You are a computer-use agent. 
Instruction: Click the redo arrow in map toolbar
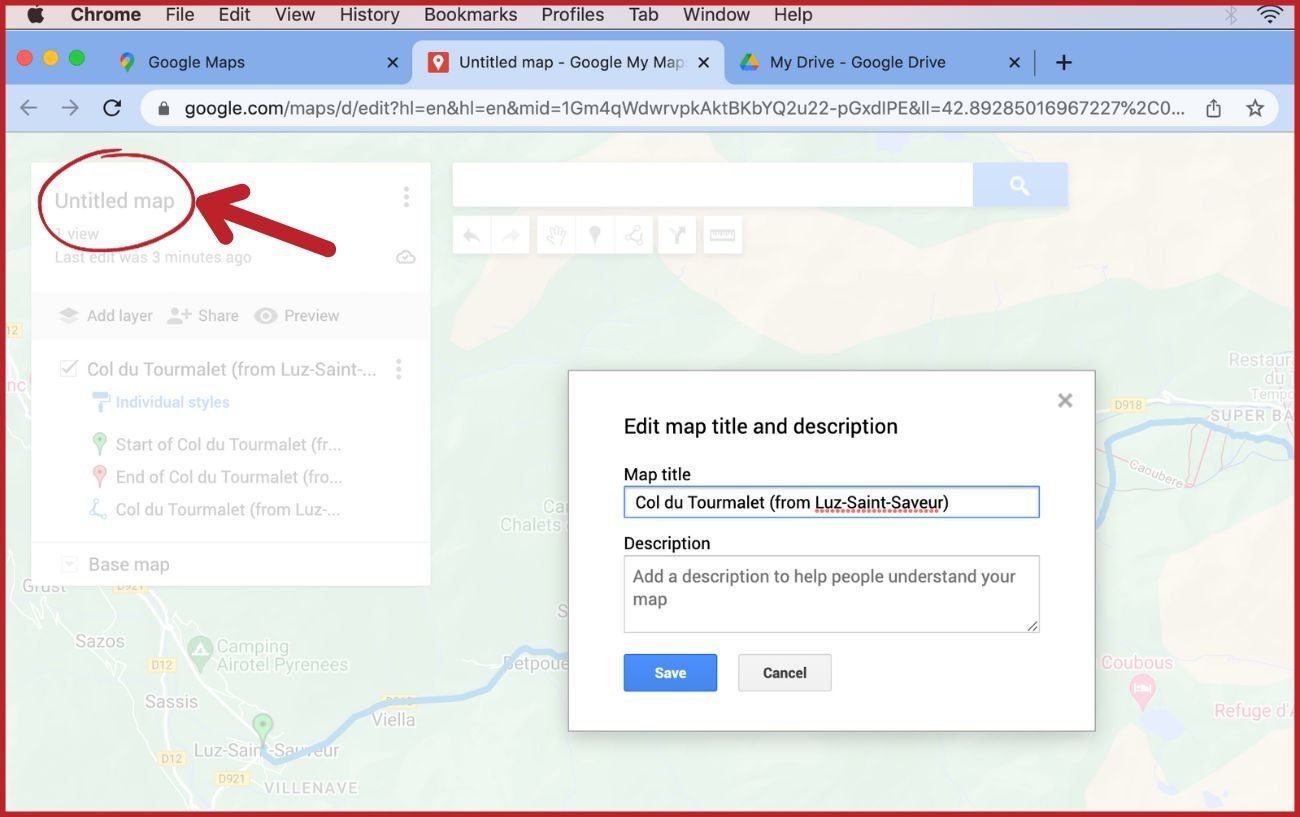[x=511, y=235]
